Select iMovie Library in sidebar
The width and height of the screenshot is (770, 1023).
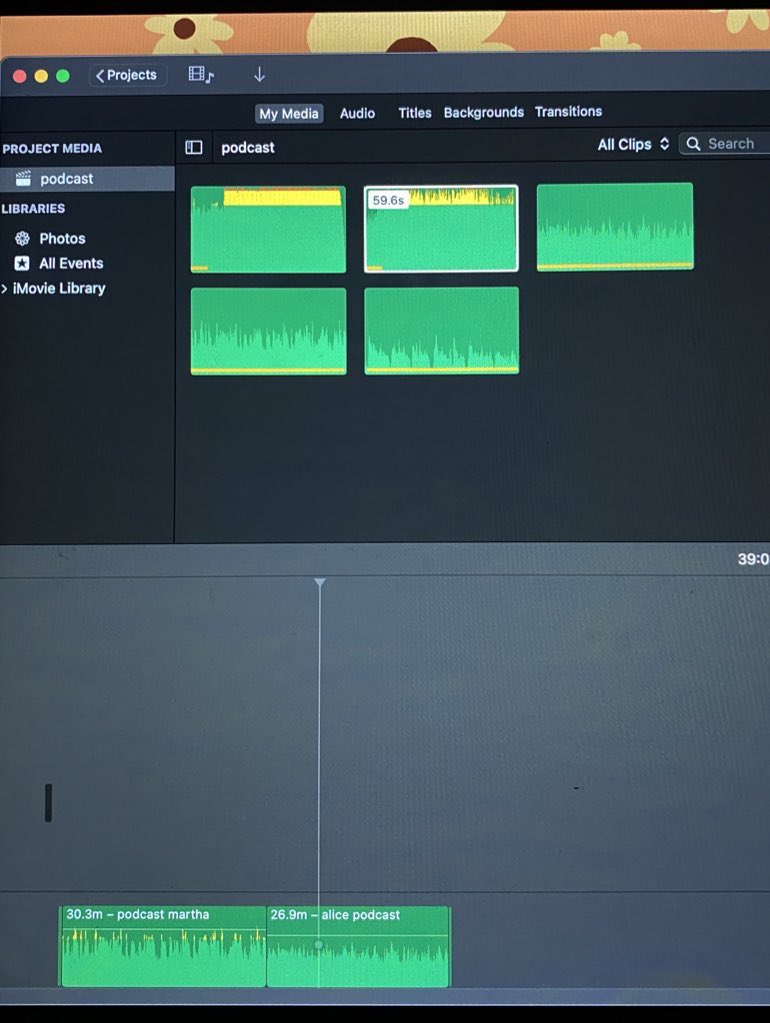59,288
